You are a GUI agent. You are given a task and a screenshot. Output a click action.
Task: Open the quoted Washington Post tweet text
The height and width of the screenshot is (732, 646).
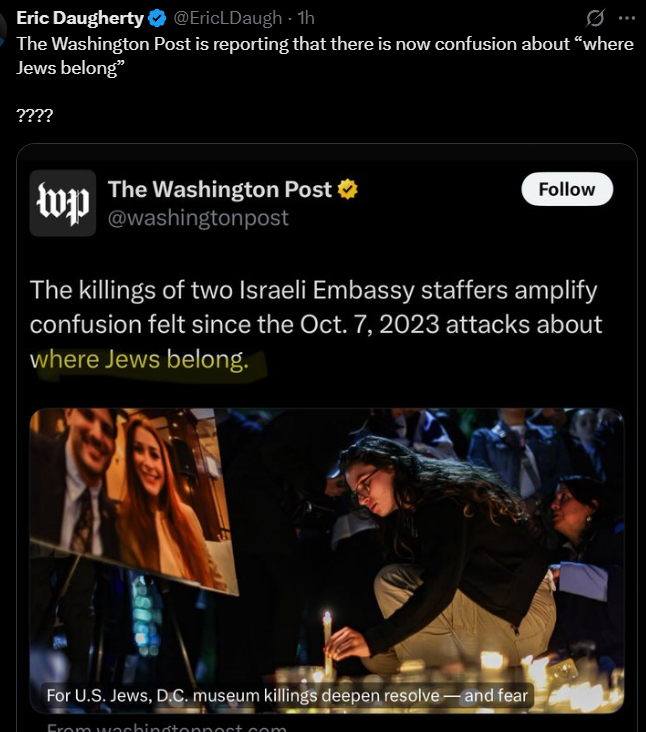[316, 324]
